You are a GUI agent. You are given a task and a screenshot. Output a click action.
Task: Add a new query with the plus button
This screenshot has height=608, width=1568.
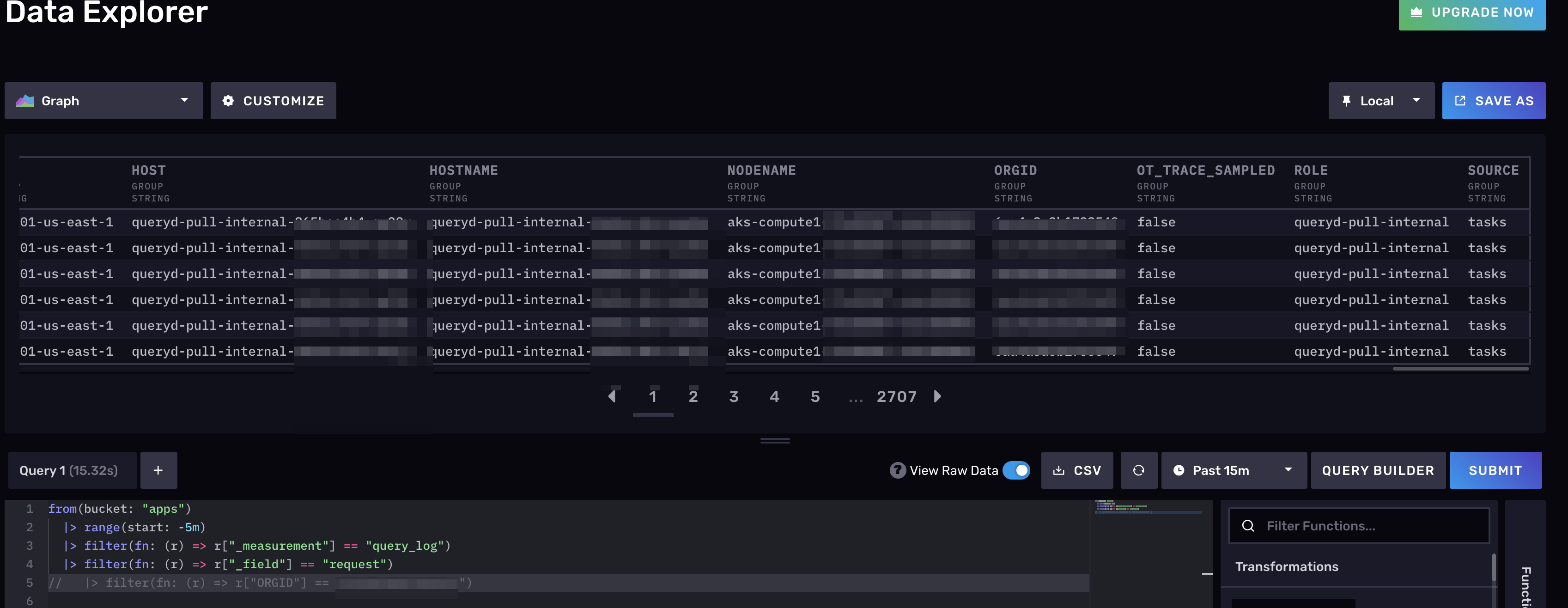158,470
